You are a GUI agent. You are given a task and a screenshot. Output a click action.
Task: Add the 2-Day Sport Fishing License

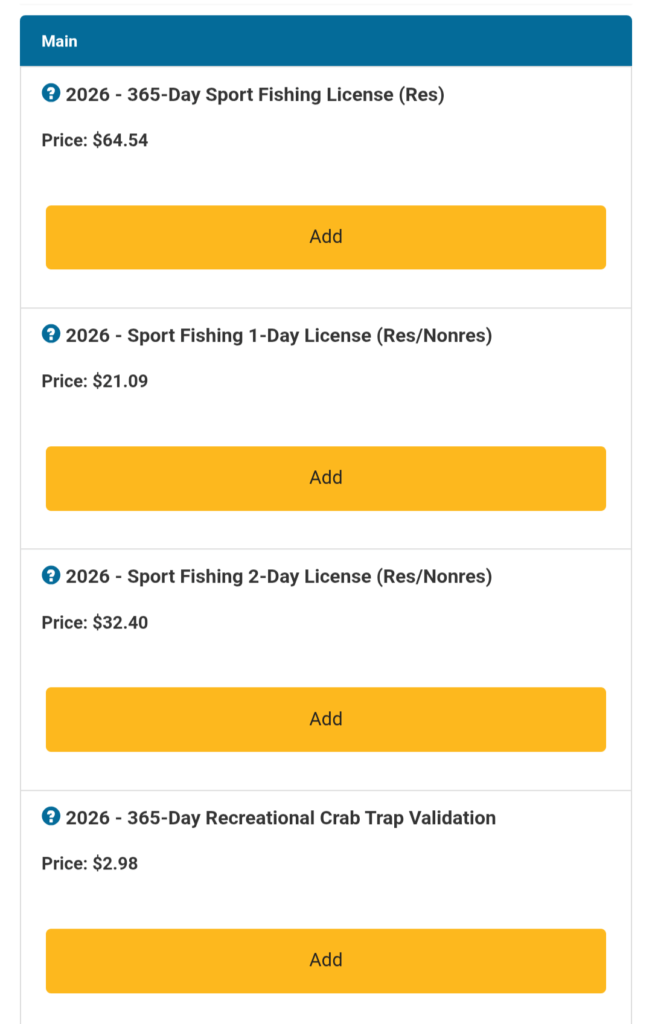click(326, 719)
